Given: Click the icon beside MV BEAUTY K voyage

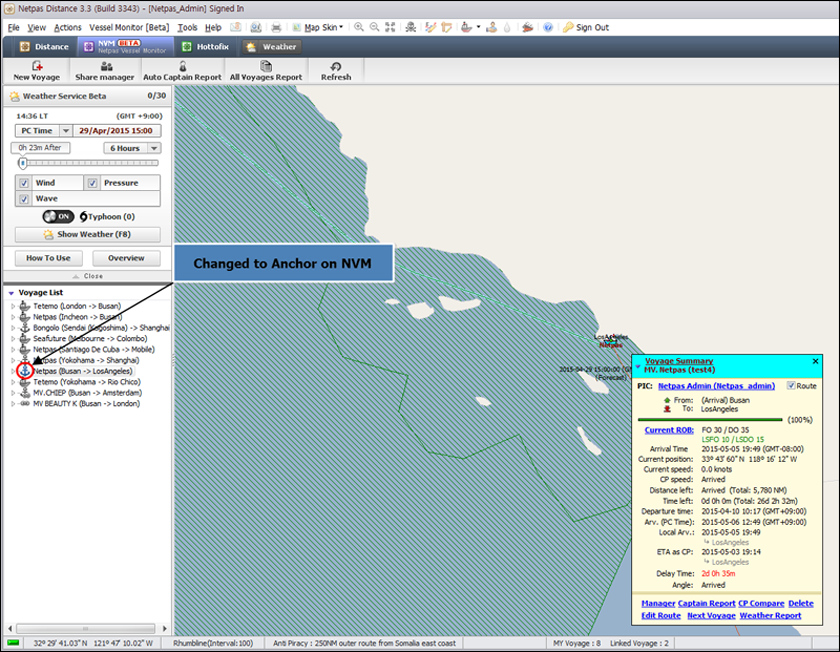Looking at the screenshot, I should tap(25, 403).
